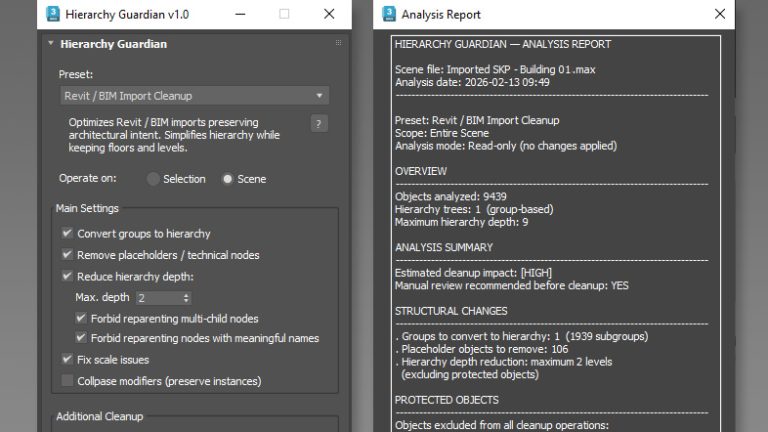Toggle Convert groups to hierarchy checkbox
The height and width of the screenshot is (432, 768).
pos(67,233)
